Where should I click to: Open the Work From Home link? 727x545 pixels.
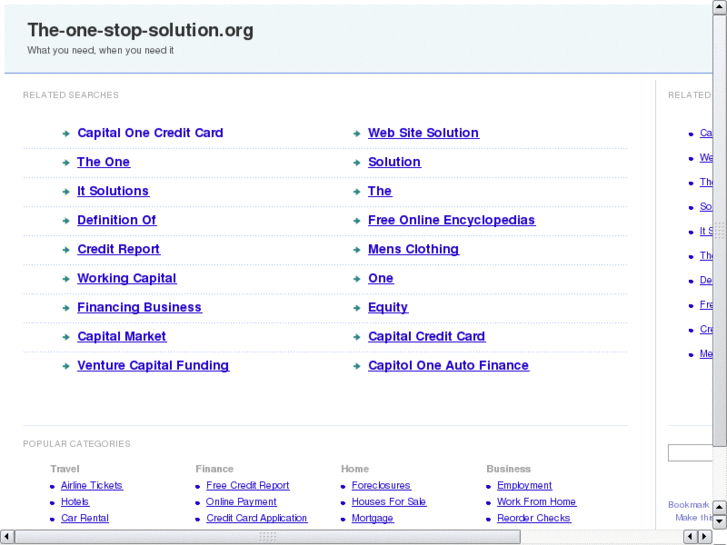[536, 502]
